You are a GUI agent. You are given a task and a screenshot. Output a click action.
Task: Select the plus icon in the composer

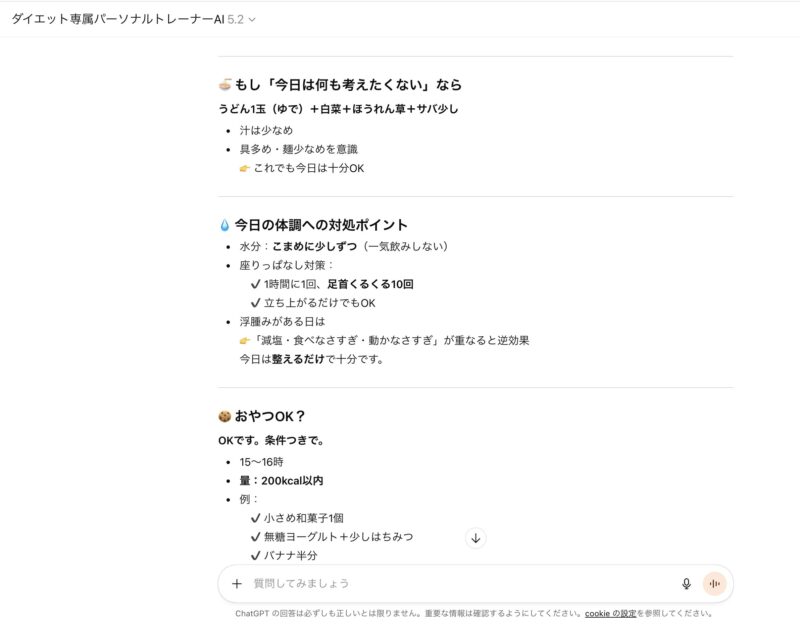pos(235,583)
